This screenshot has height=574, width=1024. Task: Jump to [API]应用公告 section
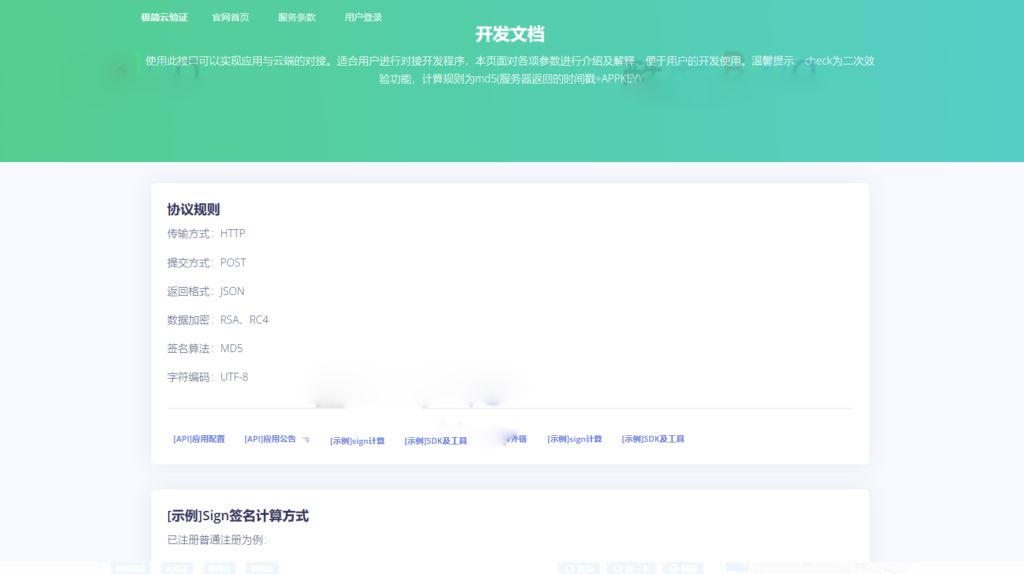[270, 439]
